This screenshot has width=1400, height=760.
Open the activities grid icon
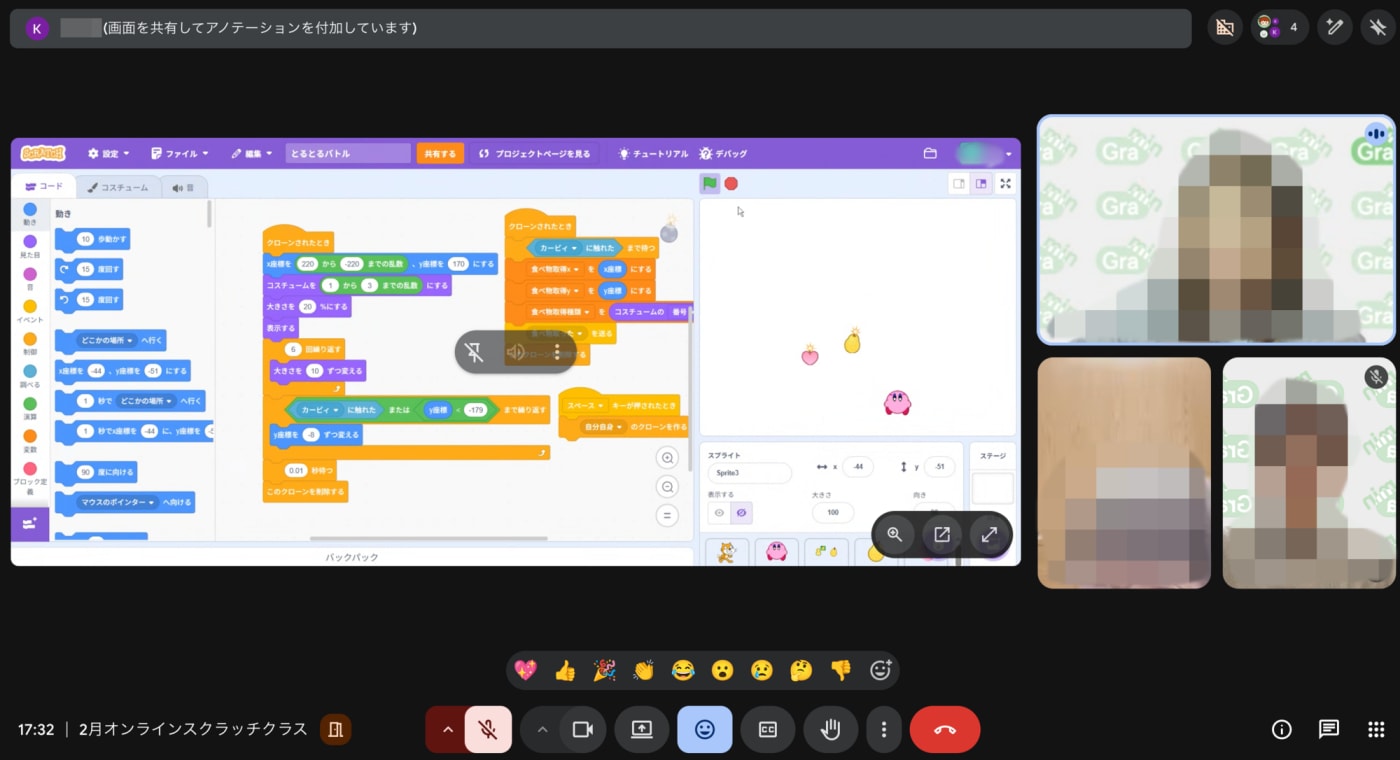click(1376, 729)
